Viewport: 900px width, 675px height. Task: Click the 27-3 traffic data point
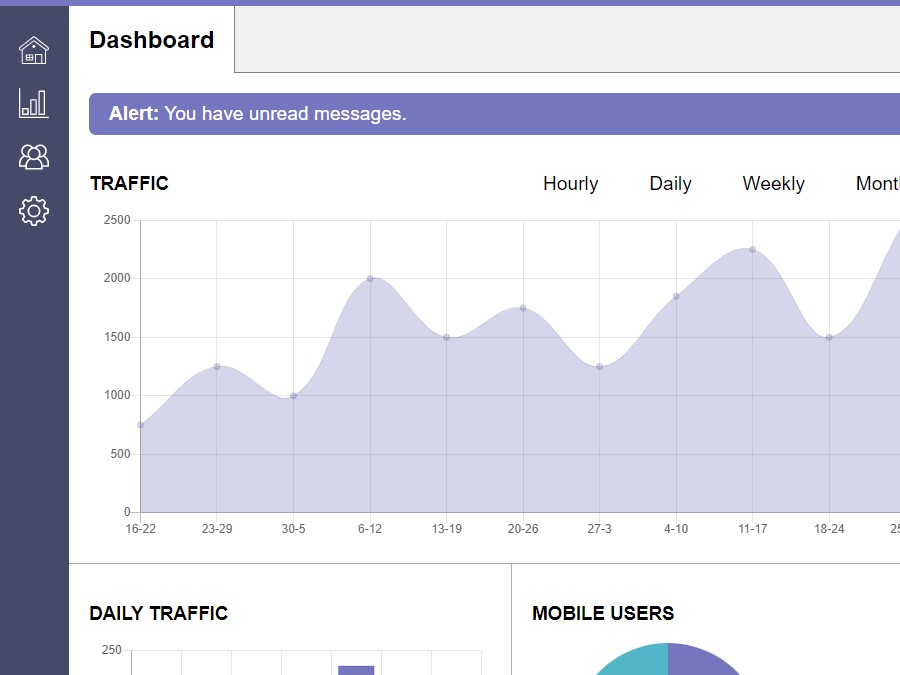coord(599,367)
